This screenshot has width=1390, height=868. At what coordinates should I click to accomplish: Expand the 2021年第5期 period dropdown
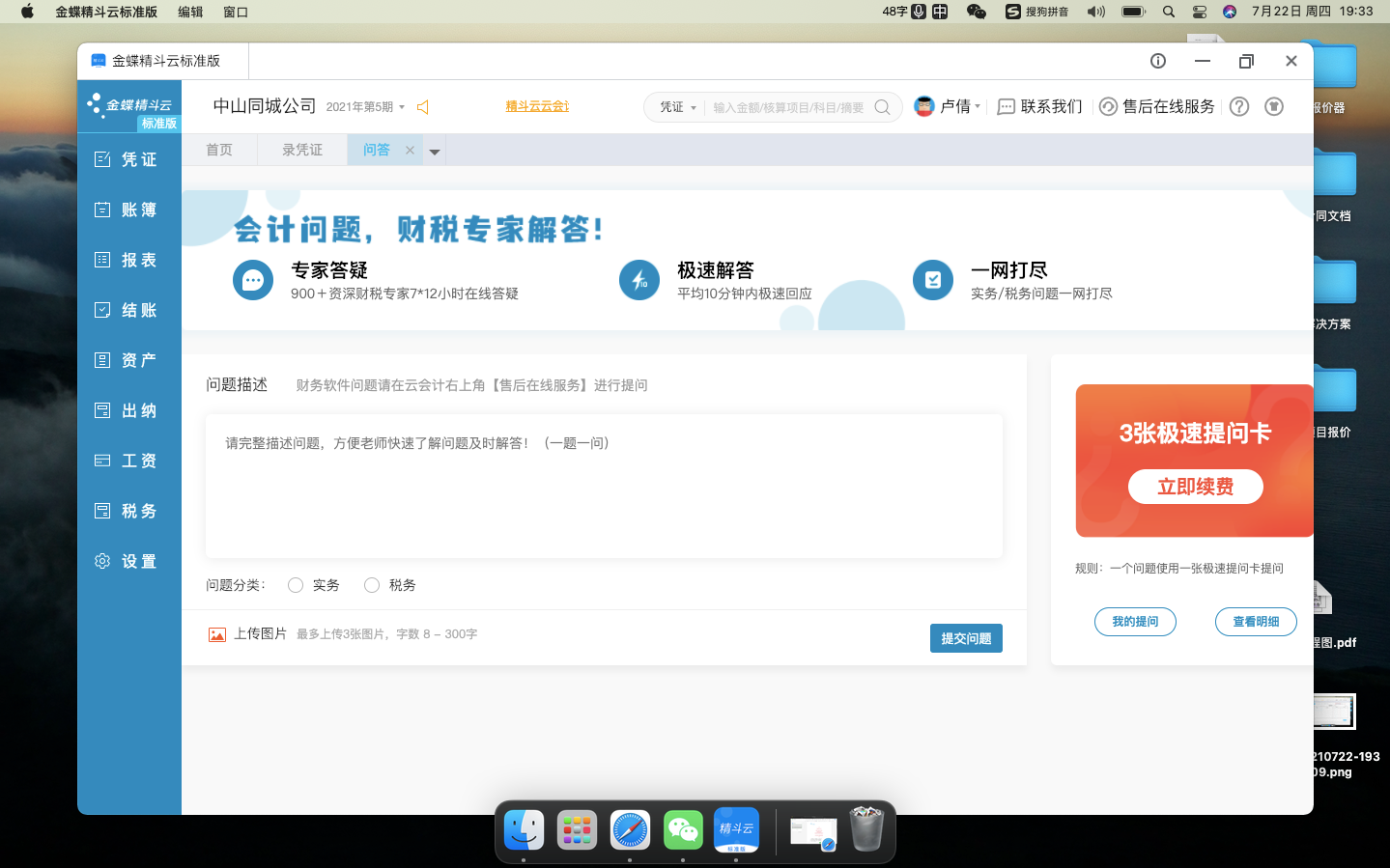[365, 107]
